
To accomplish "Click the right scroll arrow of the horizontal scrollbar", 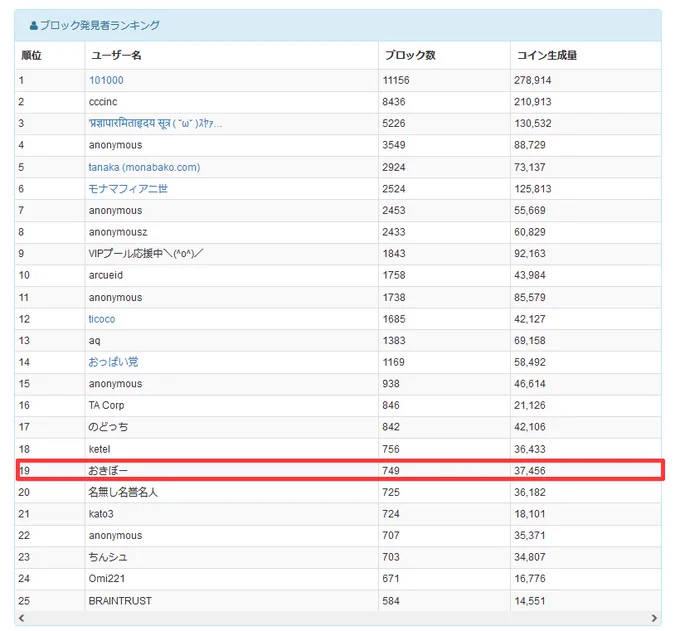I will tap(654, 618).
